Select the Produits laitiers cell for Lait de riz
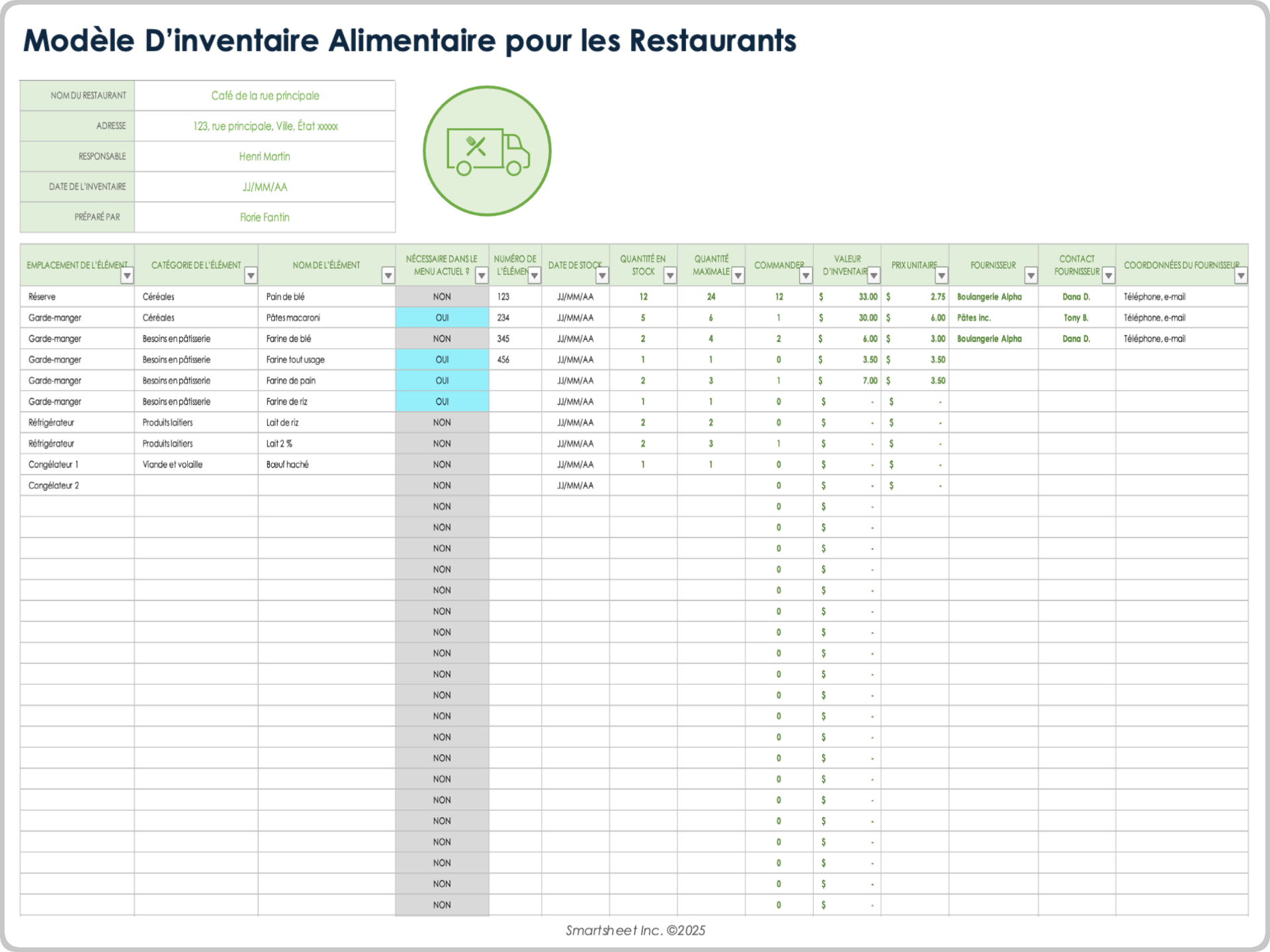This screenshot has height=952, width=1270. pyautogui.click(x=196, y=422)
